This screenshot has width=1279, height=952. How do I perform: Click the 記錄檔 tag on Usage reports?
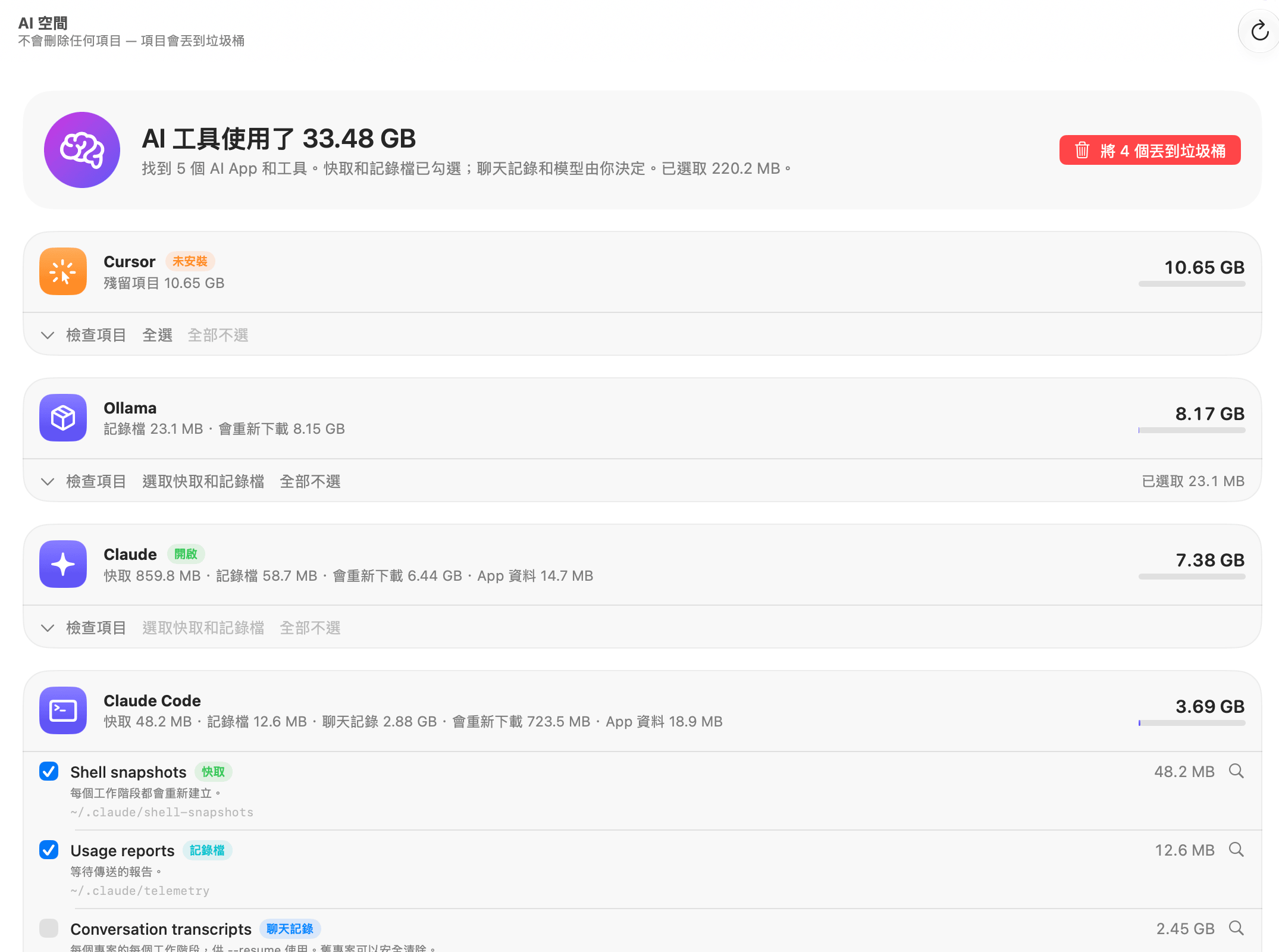click(207, 850)
